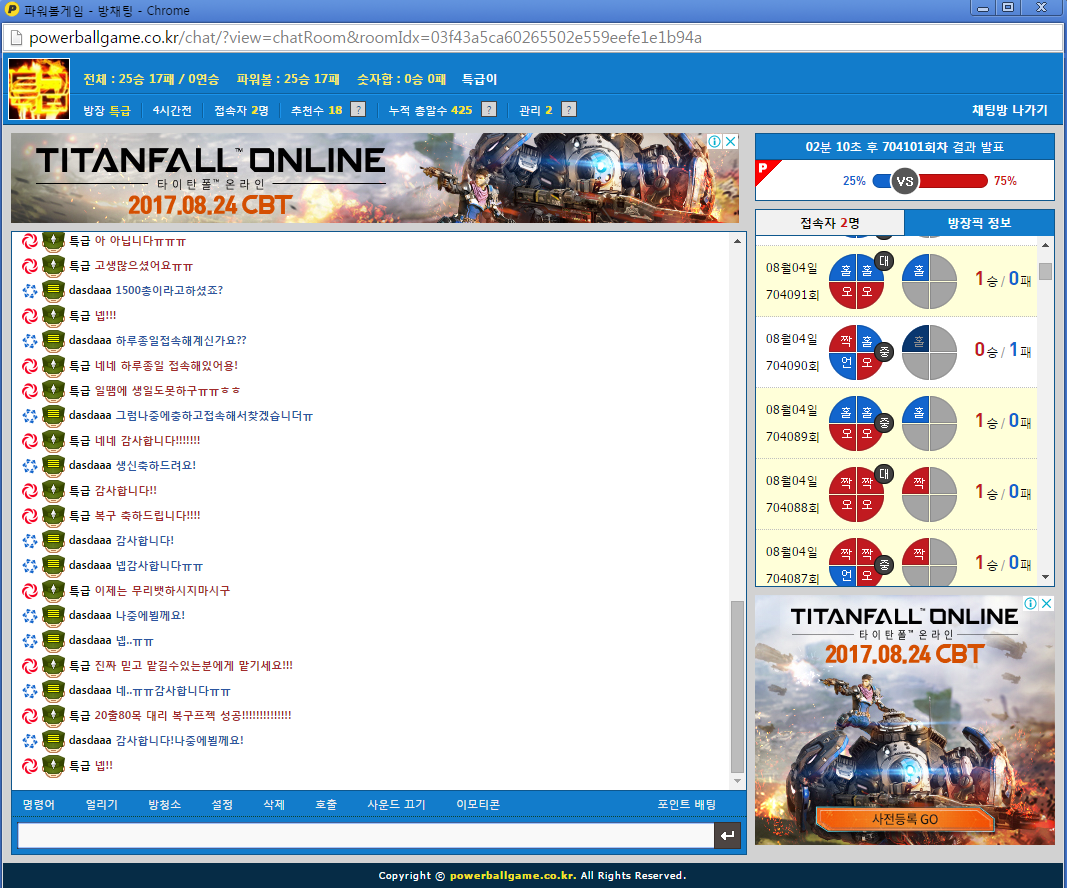Screen dimensions: 1067x888
Task: Open powerballgame.co.kr footer link
Action: (512, 875)
